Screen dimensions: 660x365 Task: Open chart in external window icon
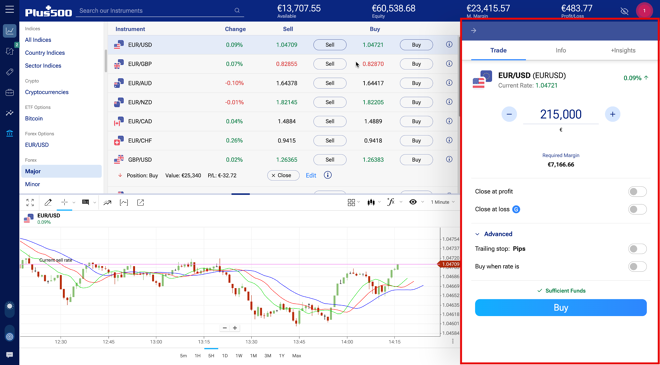pos(141,202)
